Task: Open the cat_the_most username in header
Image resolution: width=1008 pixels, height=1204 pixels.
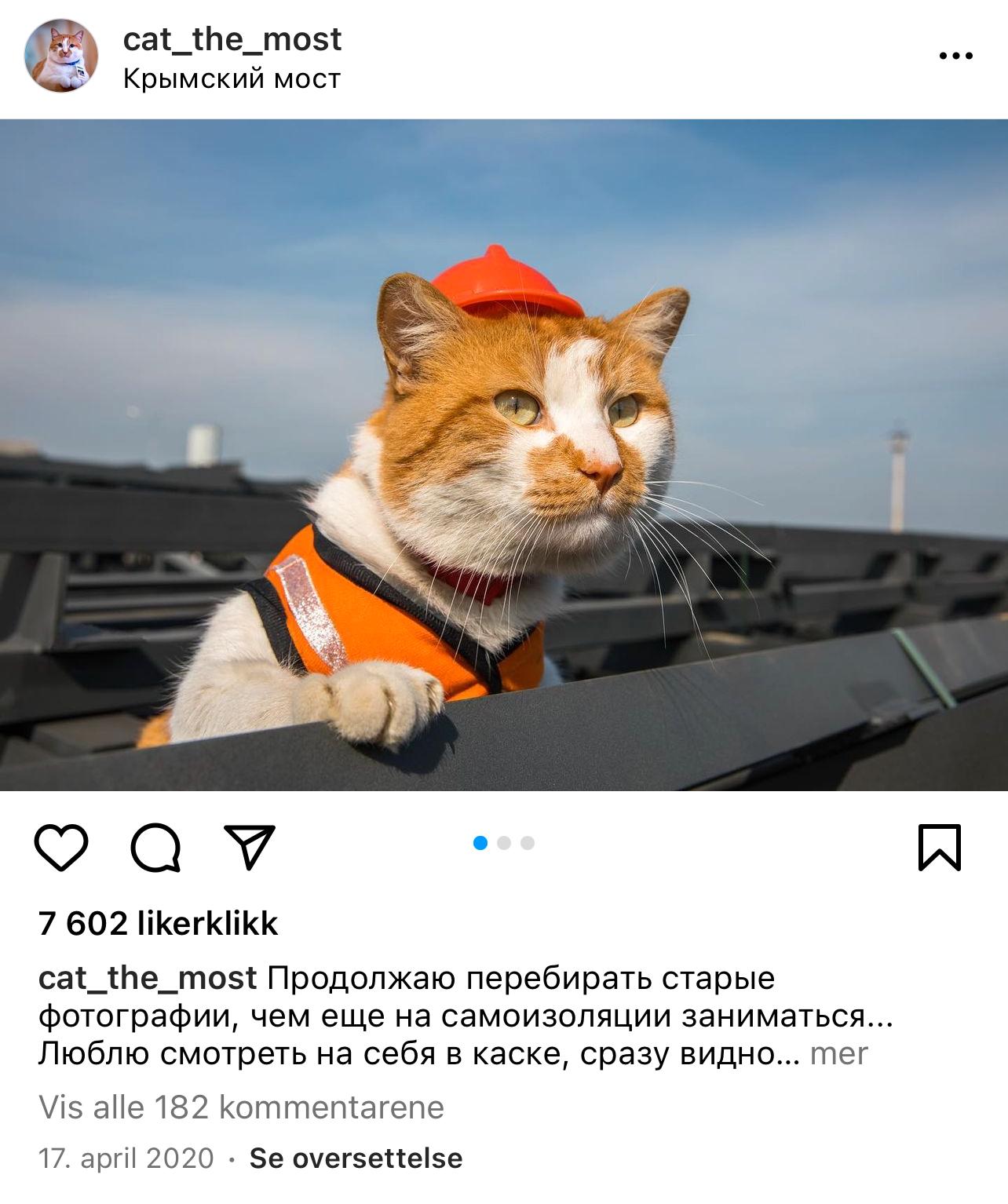Action: pos(232,38)
